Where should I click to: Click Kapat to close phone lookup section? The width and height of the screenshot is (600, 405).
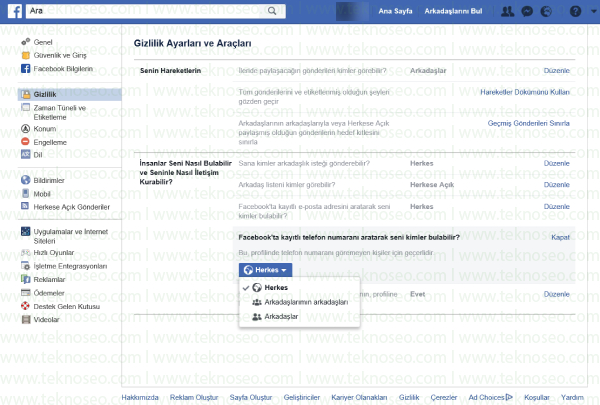coord(561,237)
